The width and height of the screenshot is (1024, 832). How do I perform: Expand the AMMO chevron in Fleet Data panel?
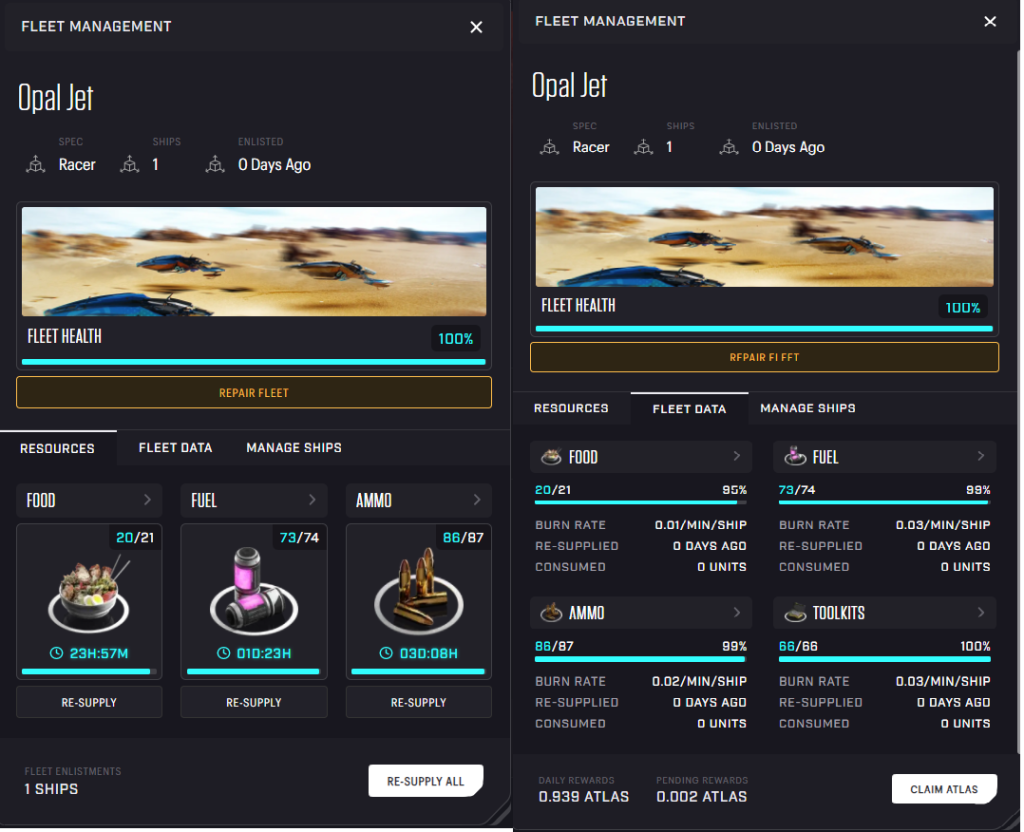pyautogui.click(x=737, y=613)
